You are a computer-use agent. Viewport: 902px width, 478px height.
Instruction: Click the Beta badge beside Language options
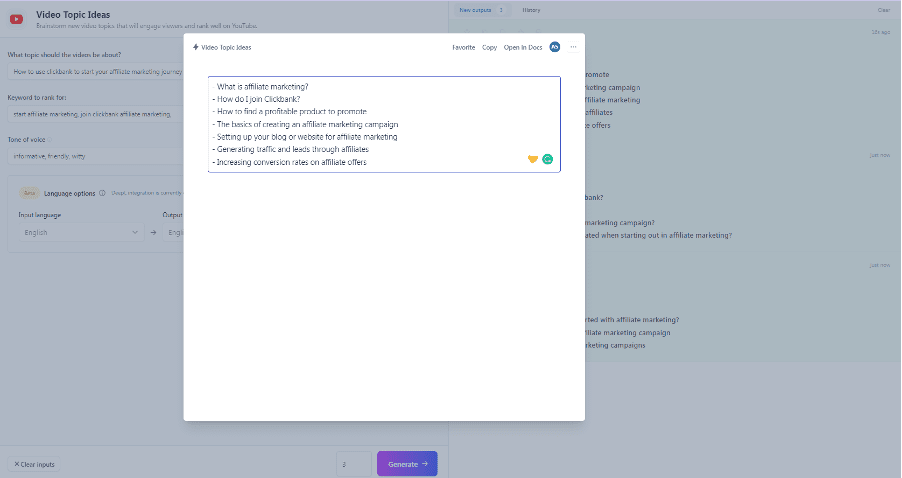[x=29, y=193]
